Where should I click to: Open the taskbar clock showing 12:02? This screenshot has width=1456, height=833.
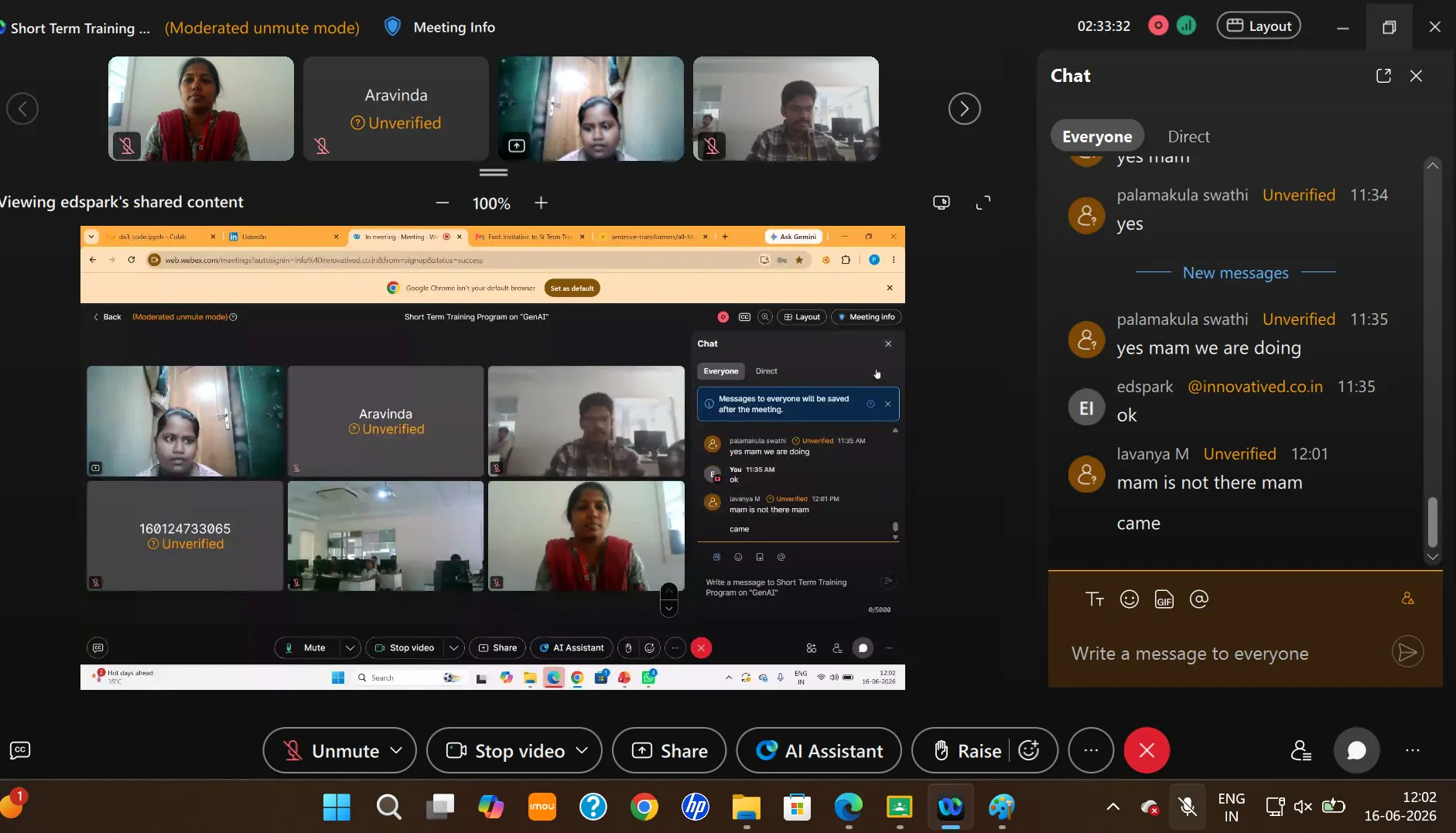click(1400, 807)
